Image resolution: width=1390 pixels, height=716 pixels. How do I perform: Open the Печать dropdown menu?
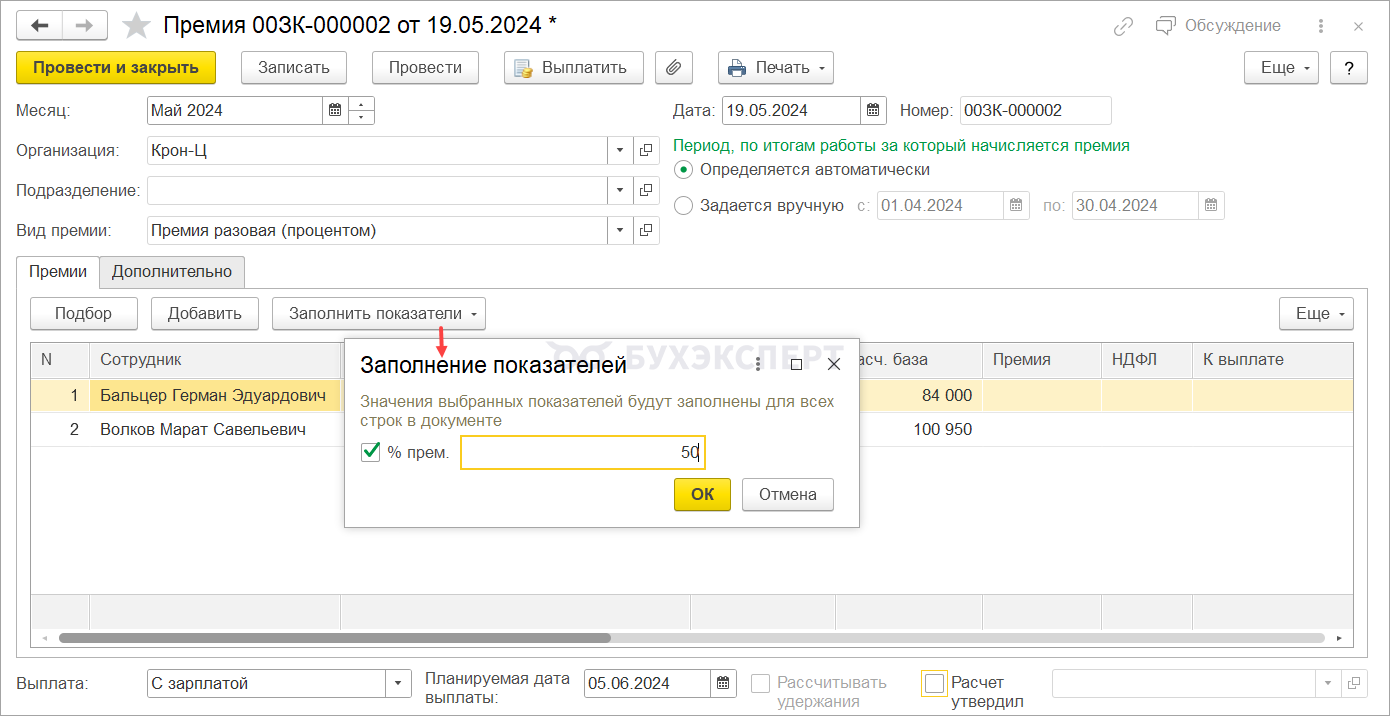pos(776,68)
